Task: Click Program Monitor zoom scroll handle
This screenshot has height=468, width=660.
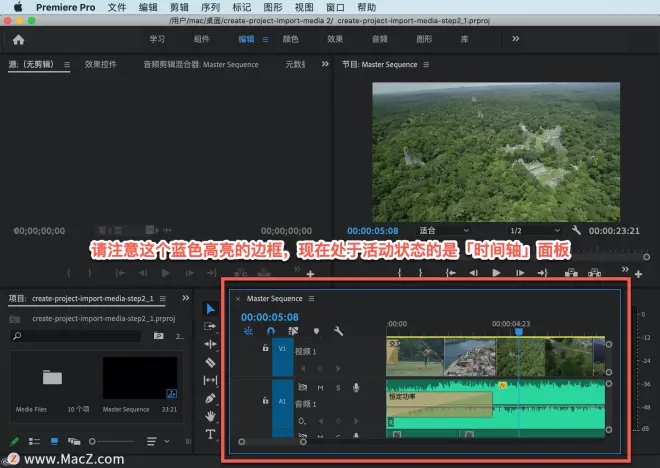Action: pyautogui.click(x=647, y=256)
